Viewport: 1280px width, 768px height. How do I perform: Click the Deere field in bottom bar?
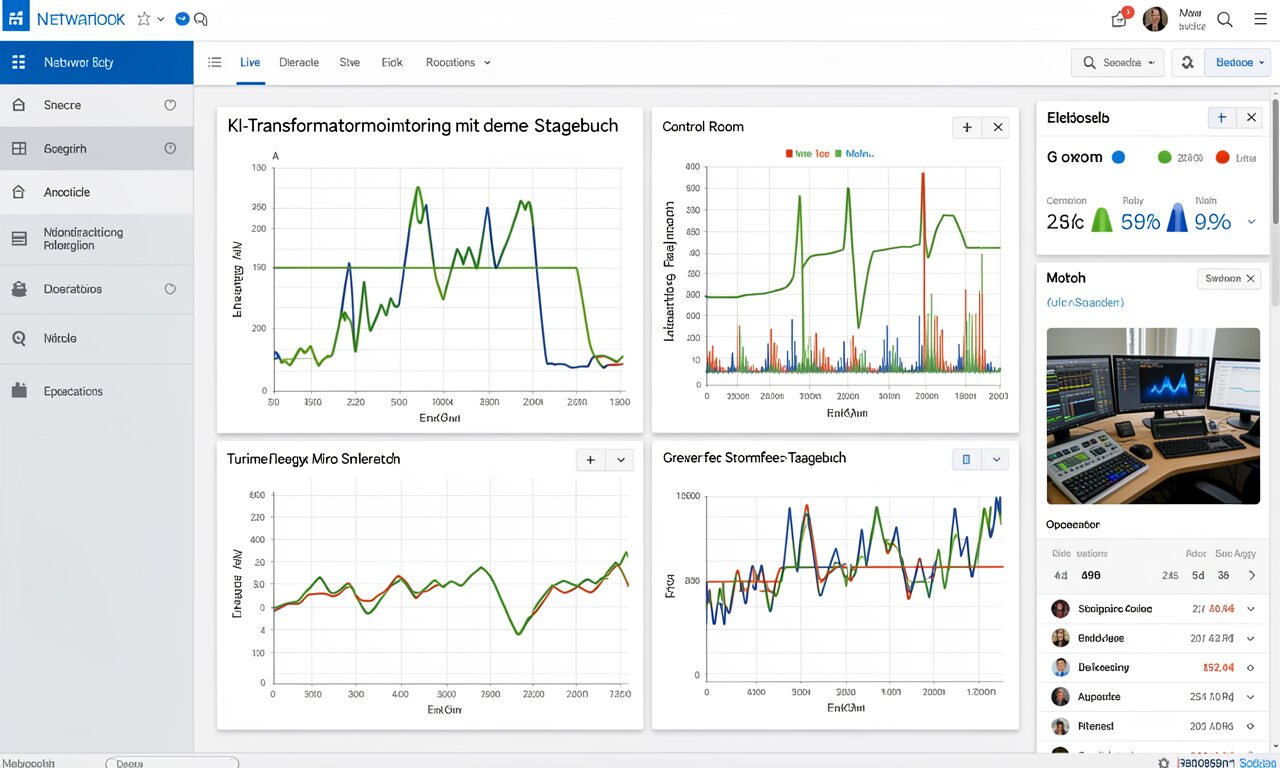(x=172, y=763)
